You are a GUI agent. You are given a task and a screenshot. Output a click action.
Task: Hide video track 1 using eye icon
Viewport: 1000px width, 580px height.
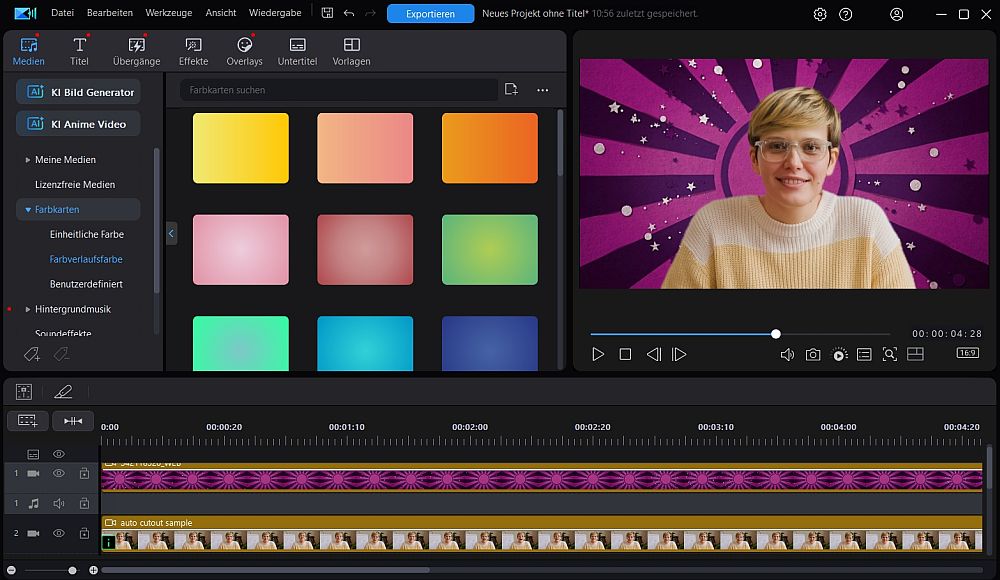pyautogui.click(x=59, y=473)
